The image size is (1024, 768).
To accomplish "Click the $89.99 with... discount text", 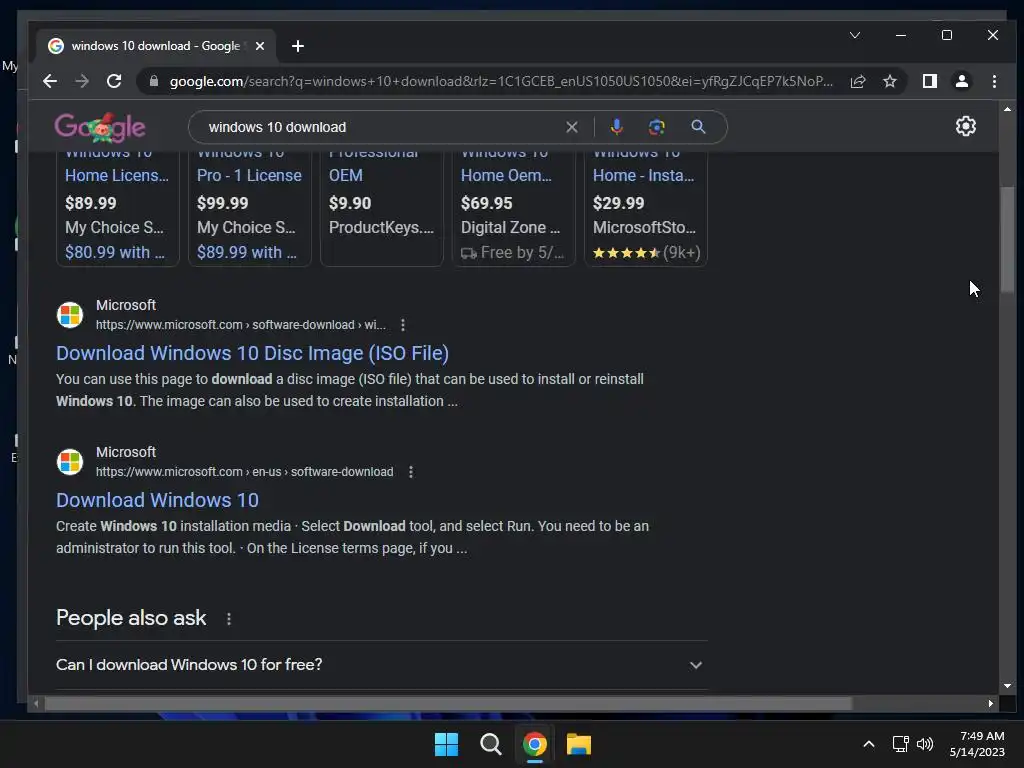I will coord(247,252).
